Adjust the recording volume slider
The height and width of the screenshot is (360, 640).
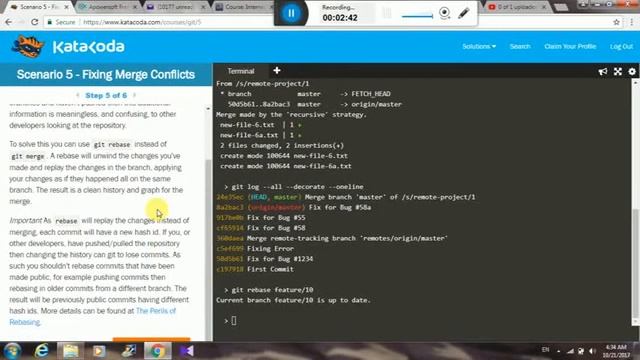point(417,16)
